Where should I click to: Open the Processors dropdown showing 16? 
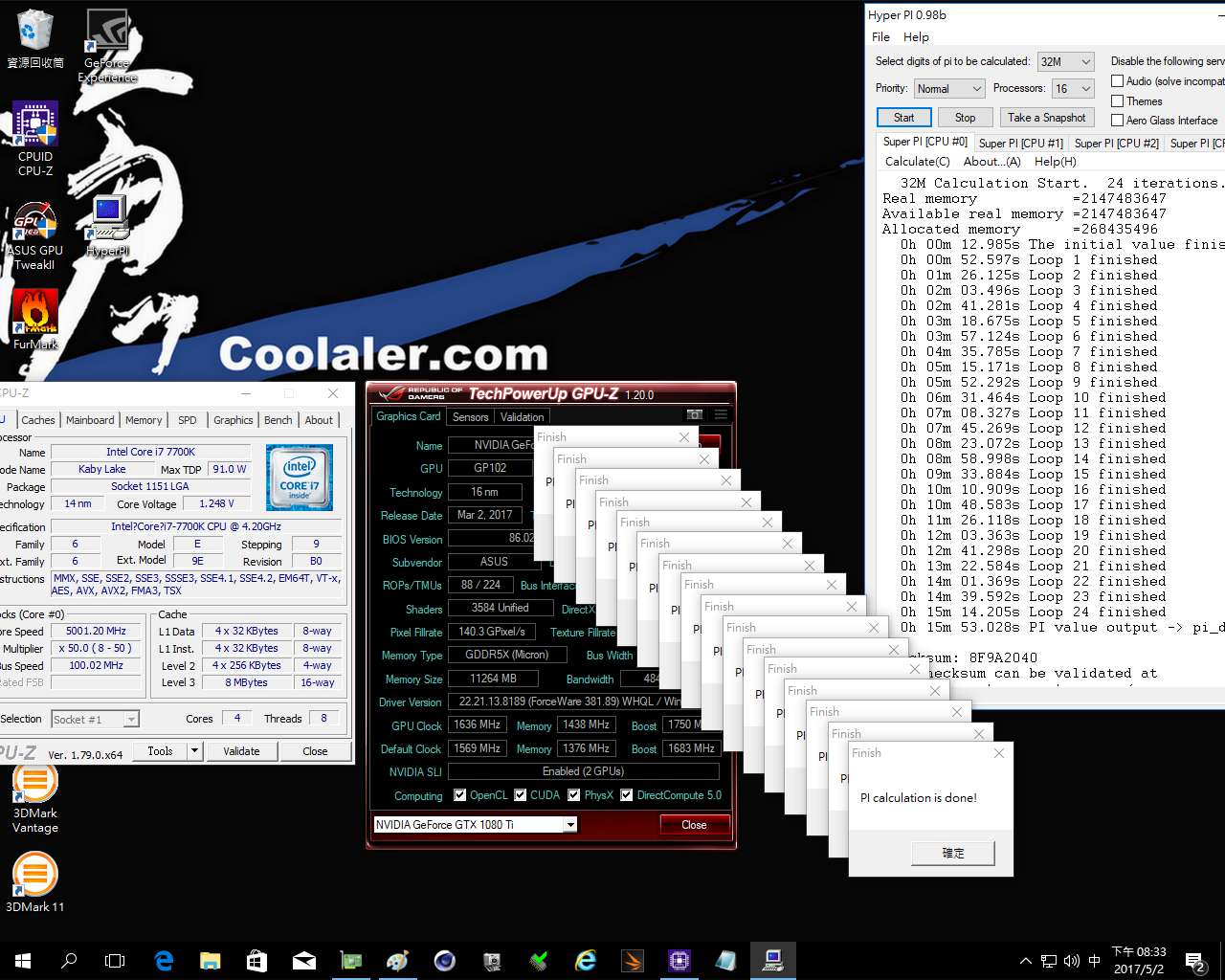click(x=1073, y=88)
